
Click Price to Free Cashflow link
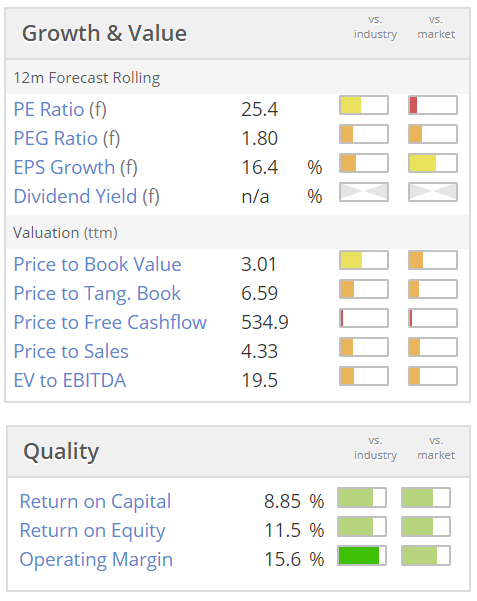(110, 322)
